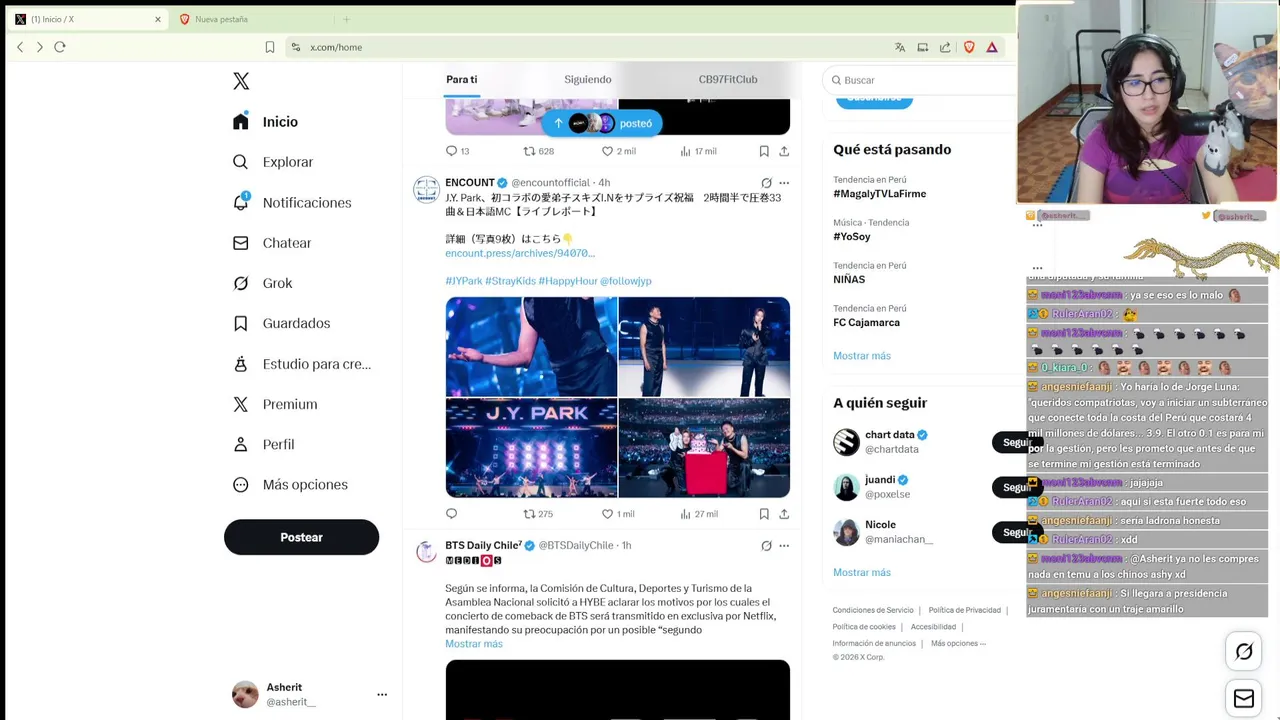Click the #JYPark hashtag
The width and height of the screenshot is (1280, 720).
pos(464,281)
